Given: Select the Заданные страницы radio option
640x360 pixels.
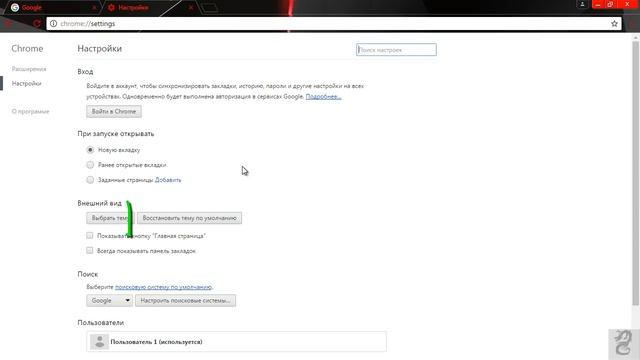Looking at the screenshot, I should pyautogui.click(x=90, y=180).
